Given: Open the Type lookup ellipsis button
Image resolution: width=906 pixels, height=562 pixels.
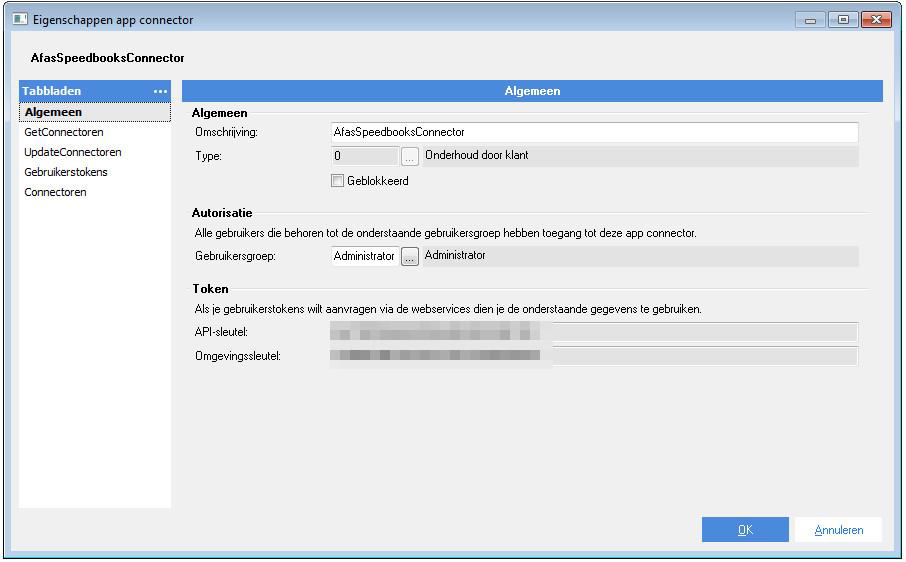Looking at the screenshot, I should [410, 157].
